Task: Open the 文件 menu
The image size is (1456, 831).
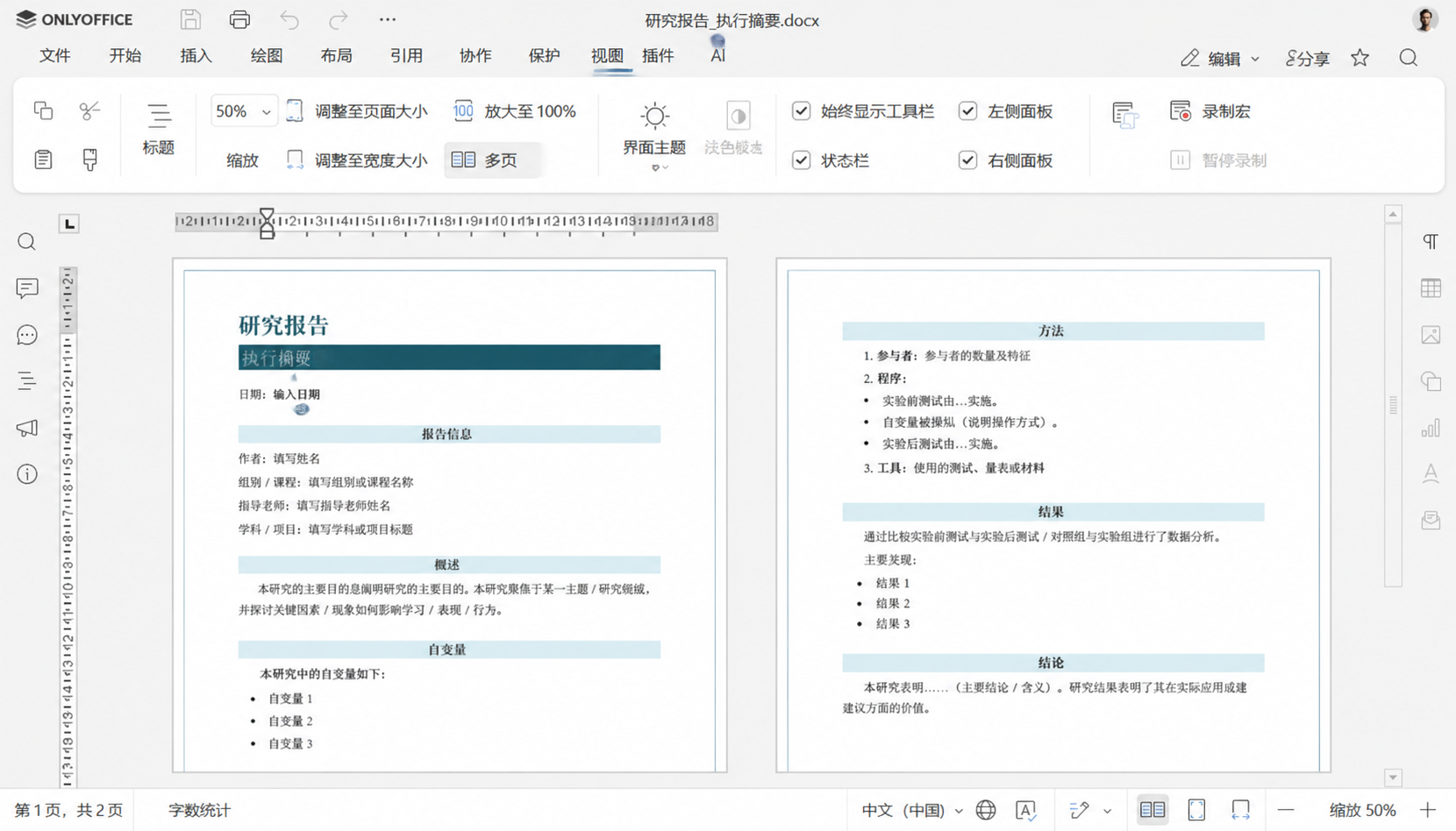Action: click(54, 55)
